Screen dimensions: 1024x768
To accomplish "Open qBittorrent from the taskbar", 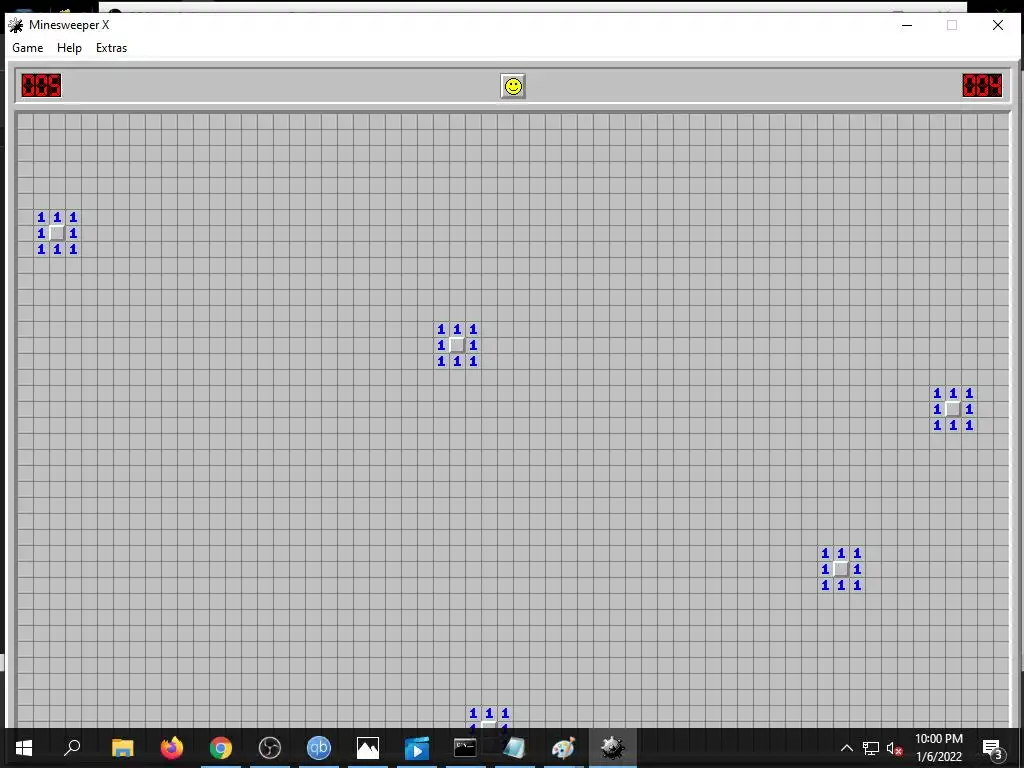I will coord(319,748).
